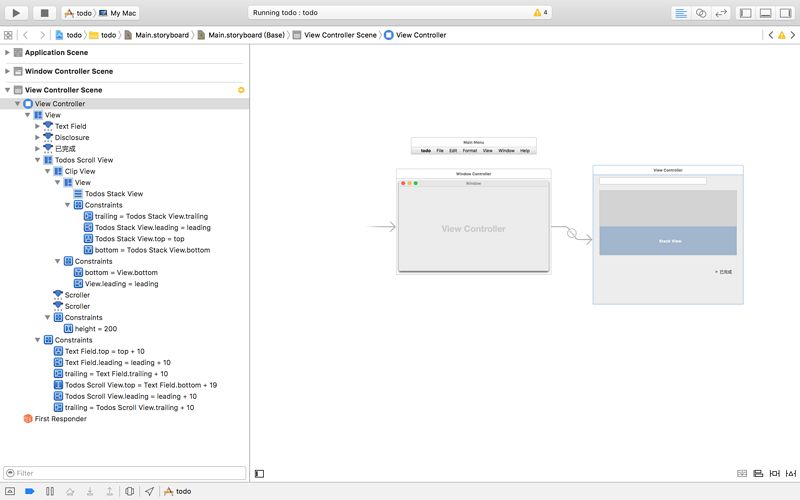Jump to the next issue

click(792, 35)
